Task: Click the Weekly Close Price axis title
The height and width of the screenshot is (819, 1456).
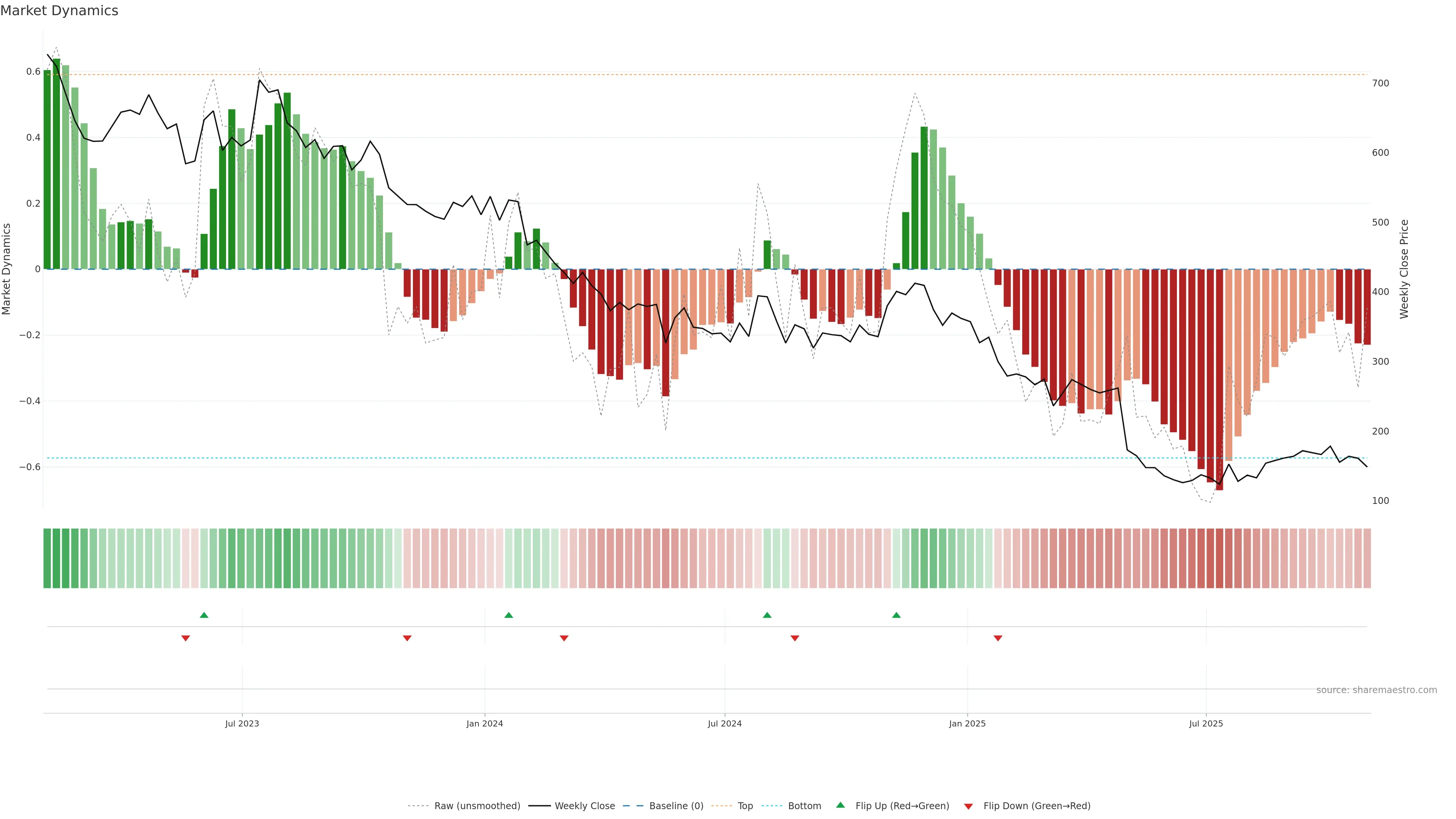Action: [x=1404, y=269]
